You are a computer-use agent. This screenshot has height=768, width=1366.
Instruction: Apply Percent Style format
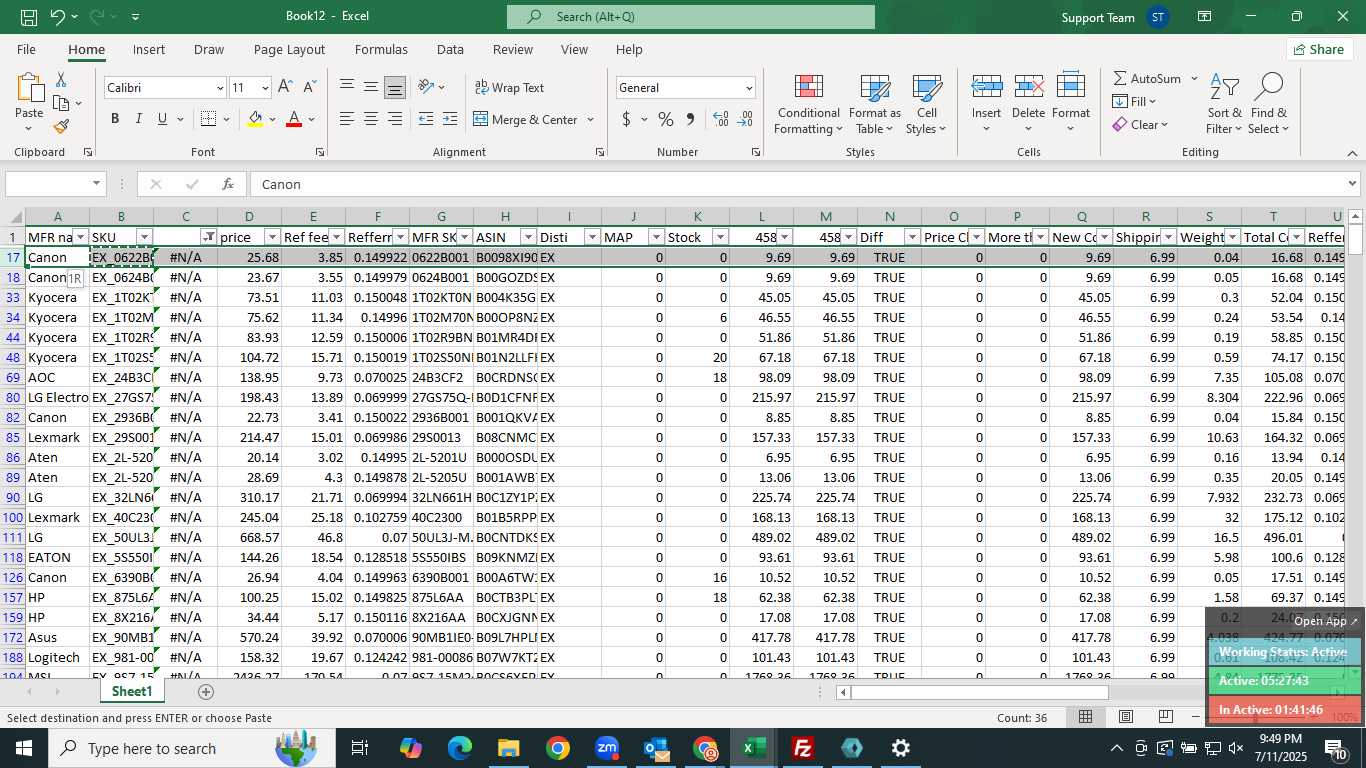tap(666, 119)
